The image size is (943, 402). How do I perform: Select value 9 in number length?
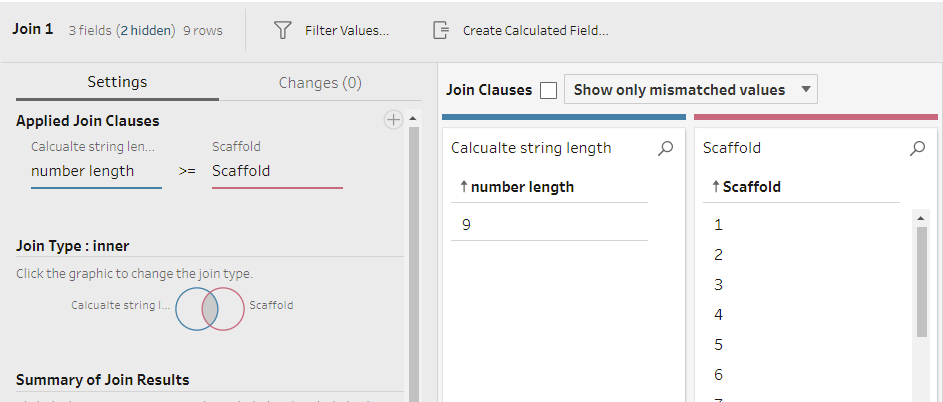[x=467, y=225]
